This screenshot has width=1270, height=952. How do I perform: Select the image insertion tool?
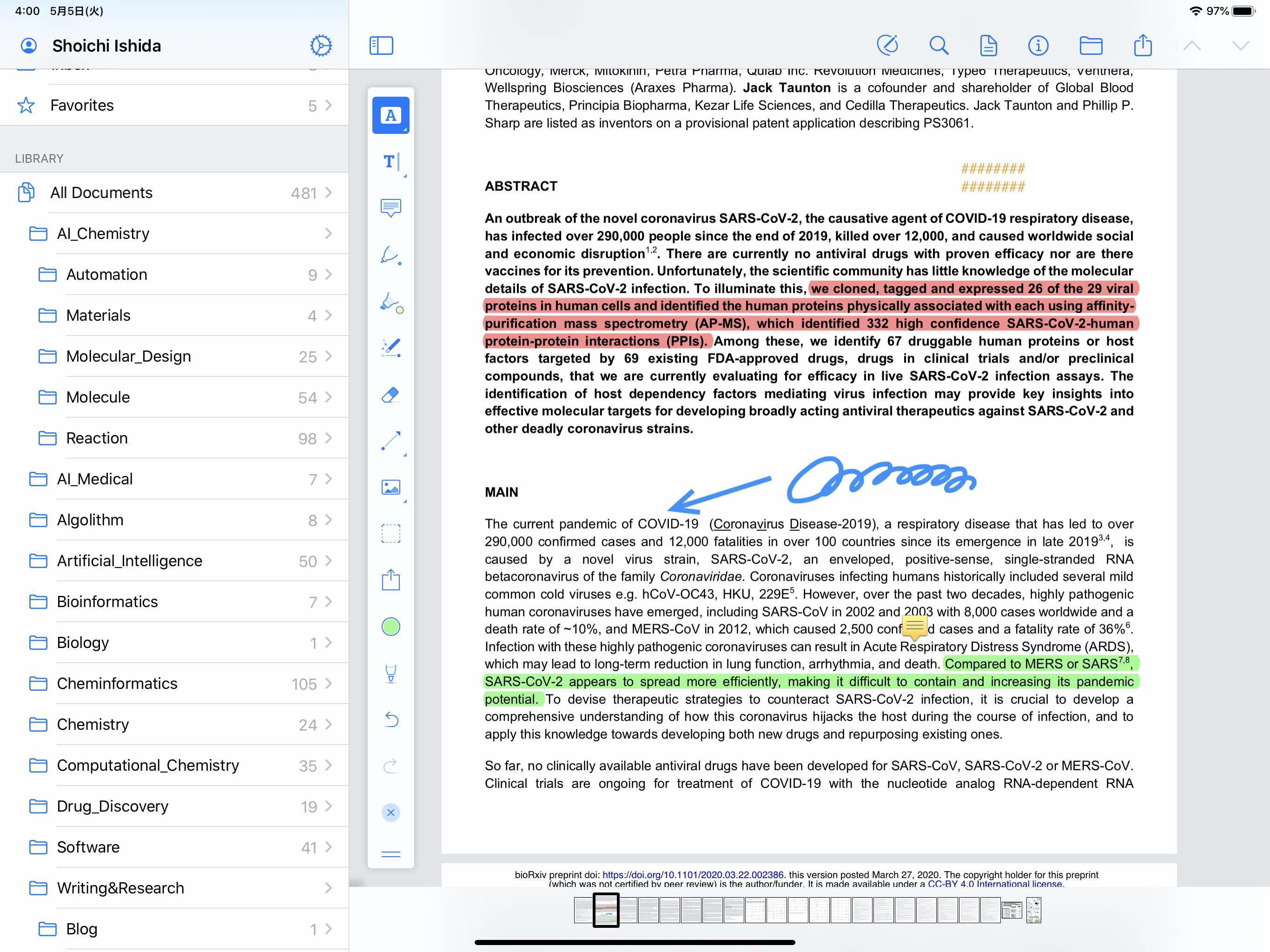pos(390,487)
